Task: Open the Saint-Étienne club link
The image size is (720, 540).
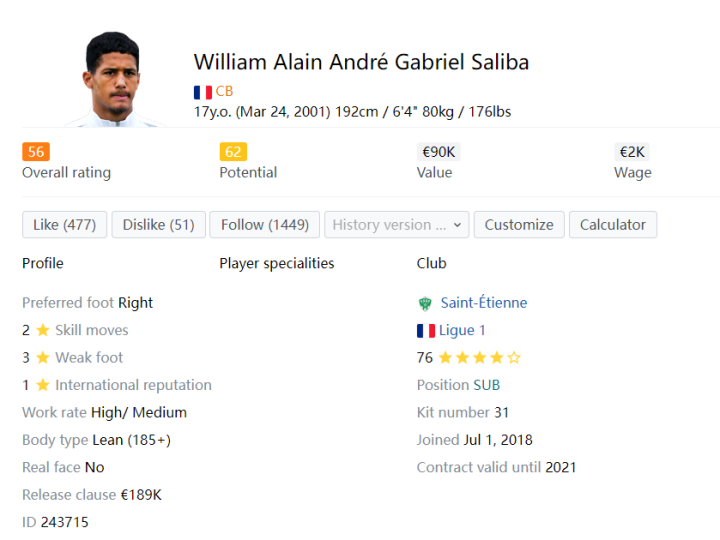Action: tap(484, 303)
